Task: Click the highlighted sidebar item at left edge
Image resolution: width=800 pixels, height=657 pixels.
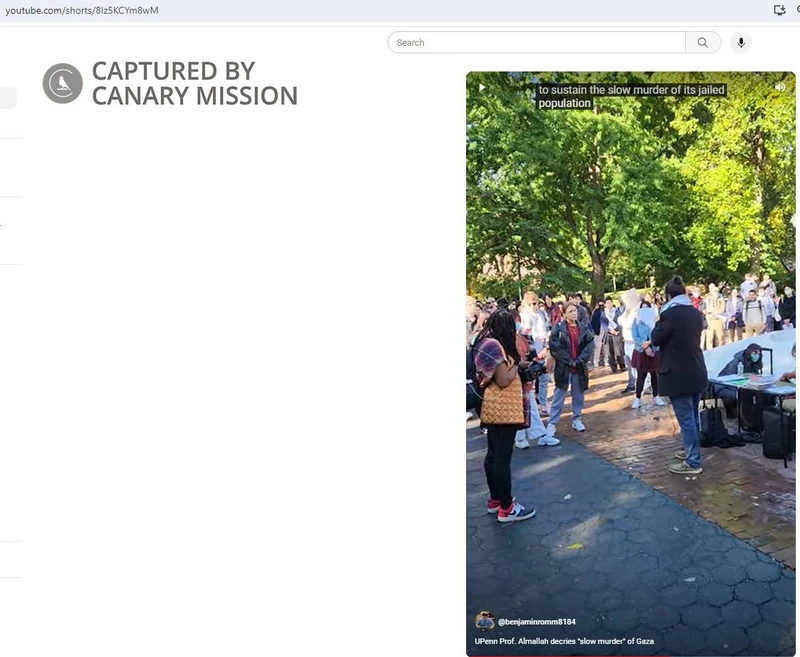Action: 8,97
